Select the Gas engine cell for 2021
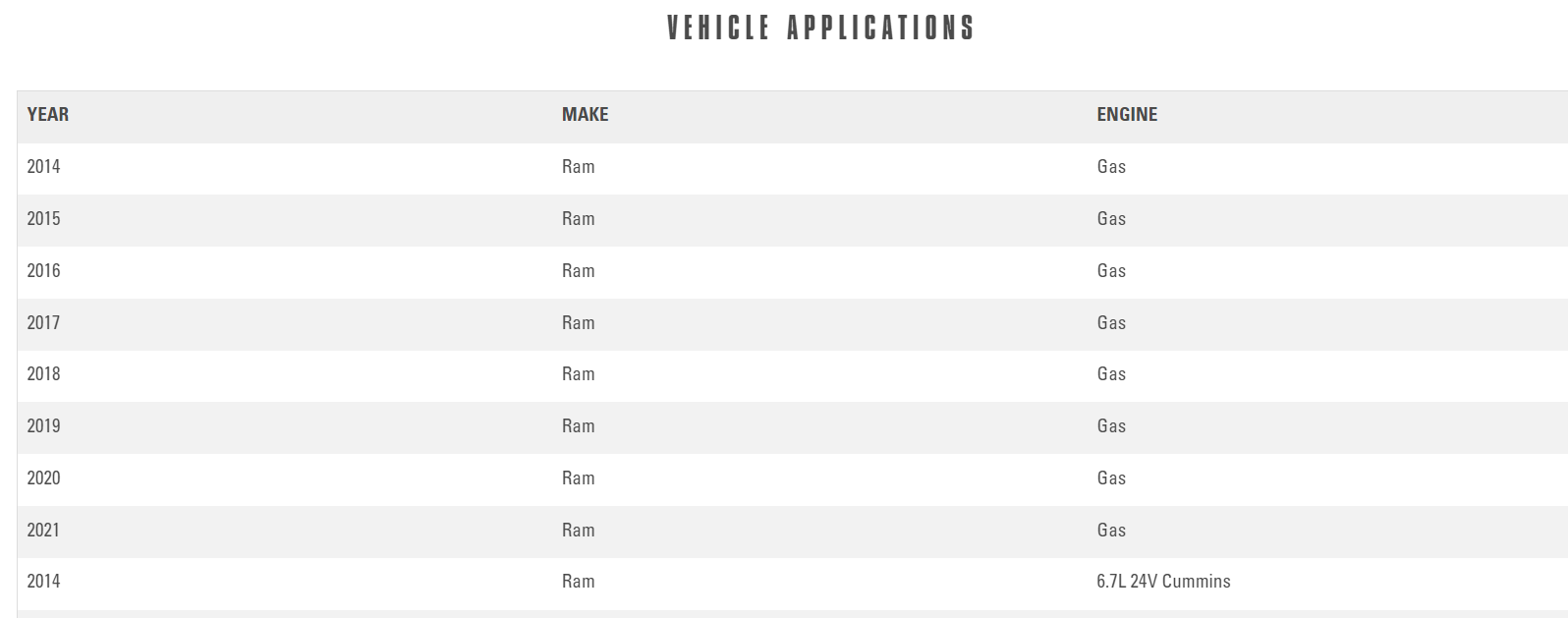The width and height of the screenshot is (1568, 618). click(1111, 531)
